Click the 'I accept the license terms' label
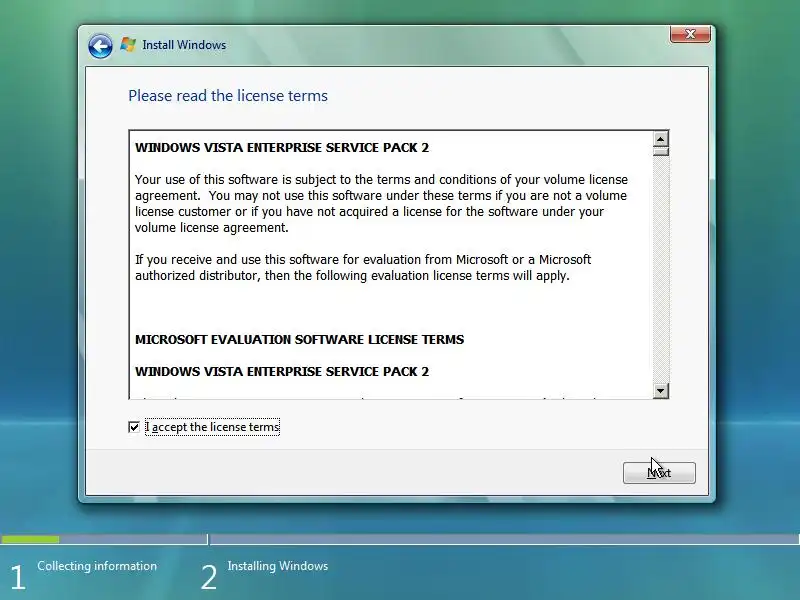The height and width of the screenshot is (600, 800). (x=212, y=427)
